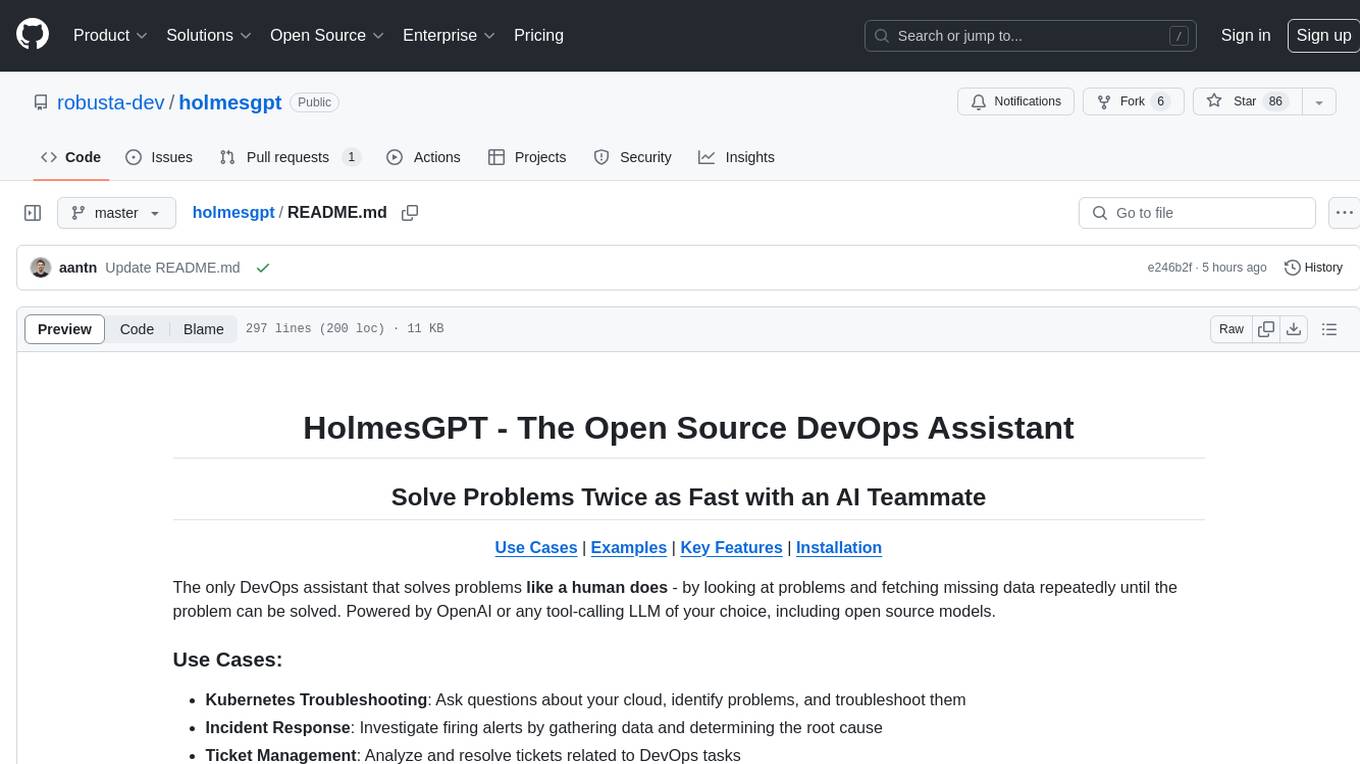Click the Notifications bell button

[x=1016, y=102]
